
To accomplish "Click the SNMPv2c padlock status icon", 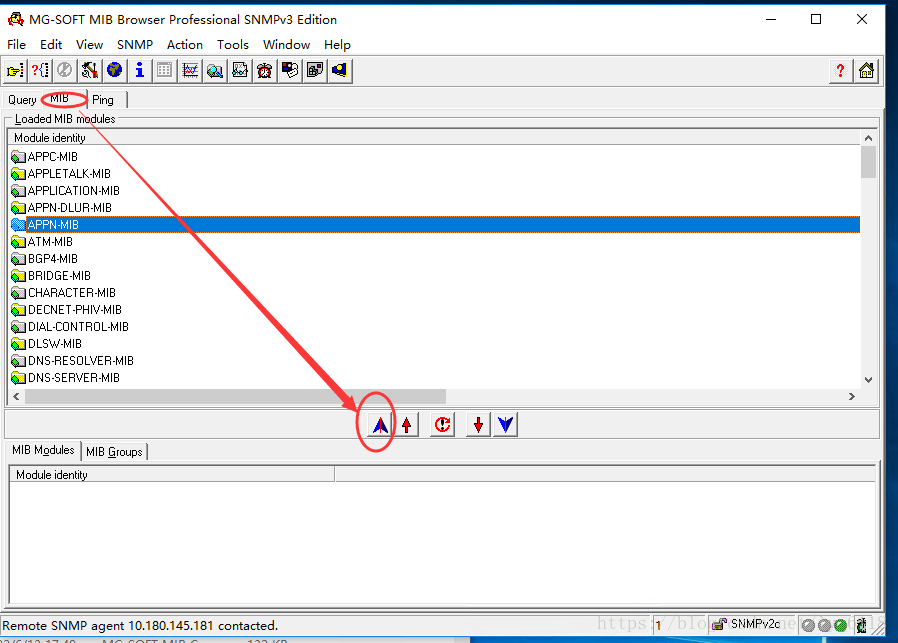I will coord(719,625).
